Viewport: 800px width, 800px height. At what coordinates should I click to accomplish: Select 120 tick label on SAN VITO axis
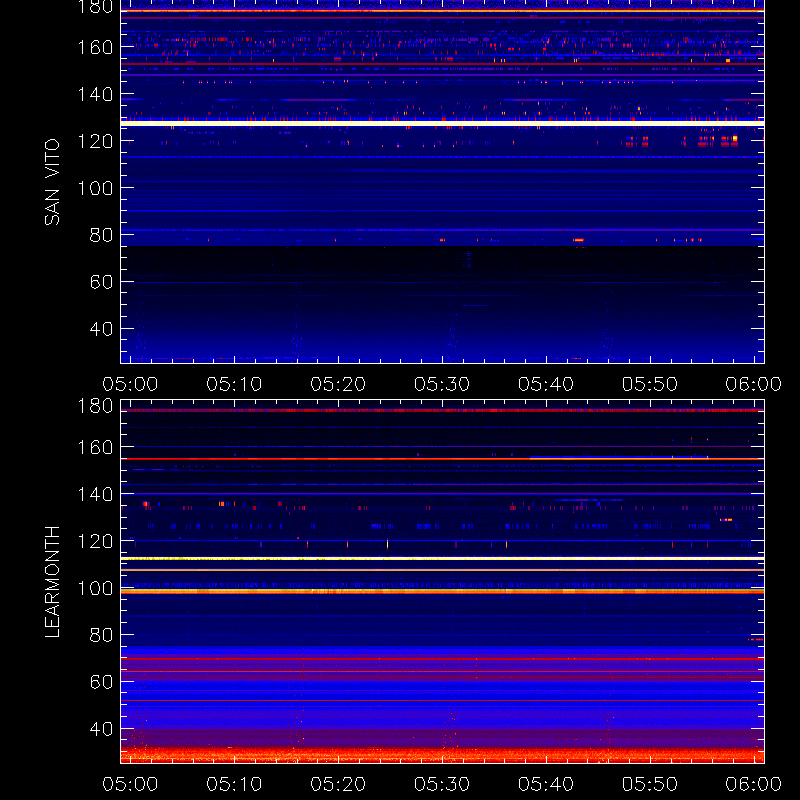(x=95, y=141)
